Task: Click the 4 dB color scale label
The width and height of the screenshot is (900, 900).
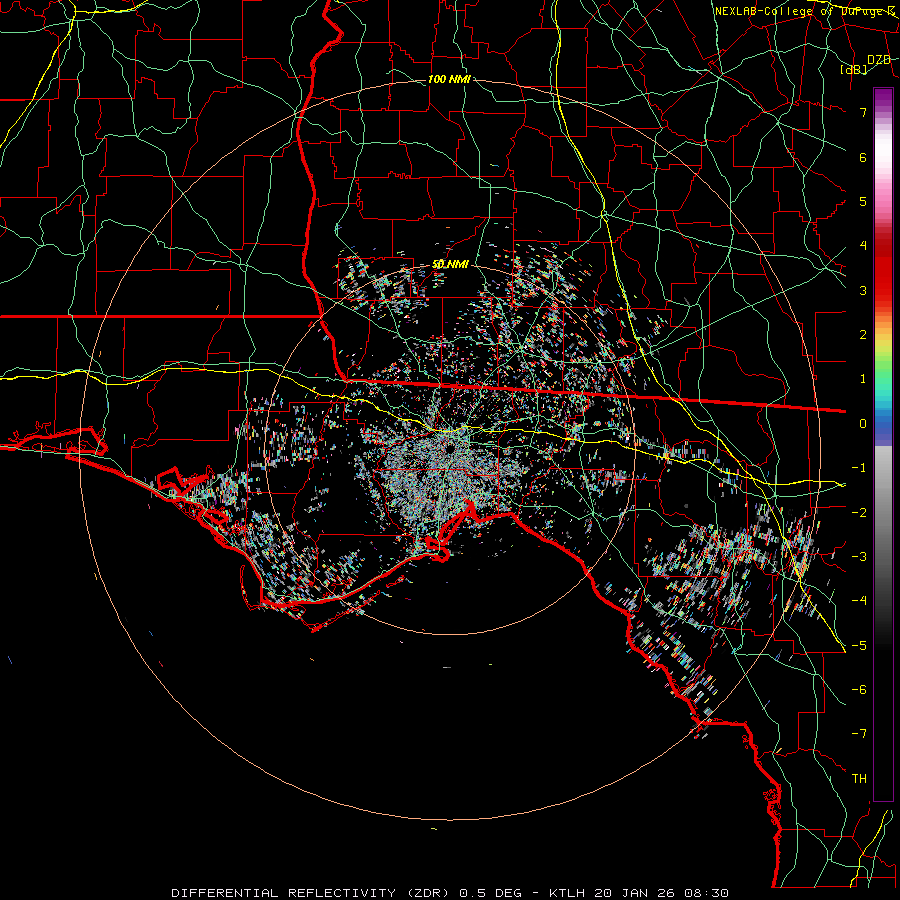Action: click(863, 246)
